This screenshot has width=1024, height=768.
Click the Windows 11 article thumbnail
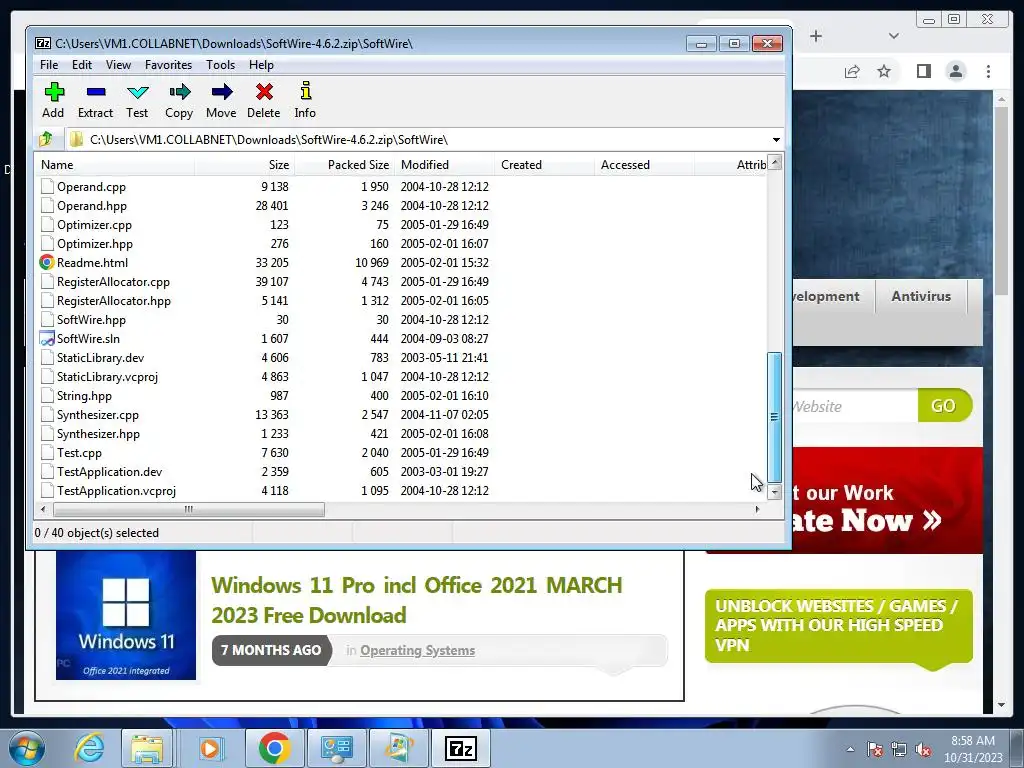coord(125,615)
